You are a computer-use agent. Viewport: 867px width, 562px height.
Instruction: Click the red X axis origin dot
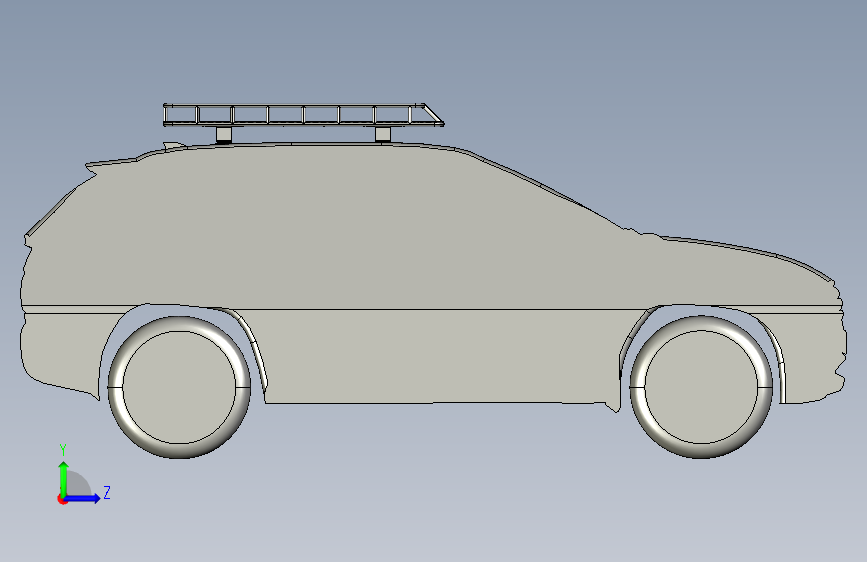(62, 499)
